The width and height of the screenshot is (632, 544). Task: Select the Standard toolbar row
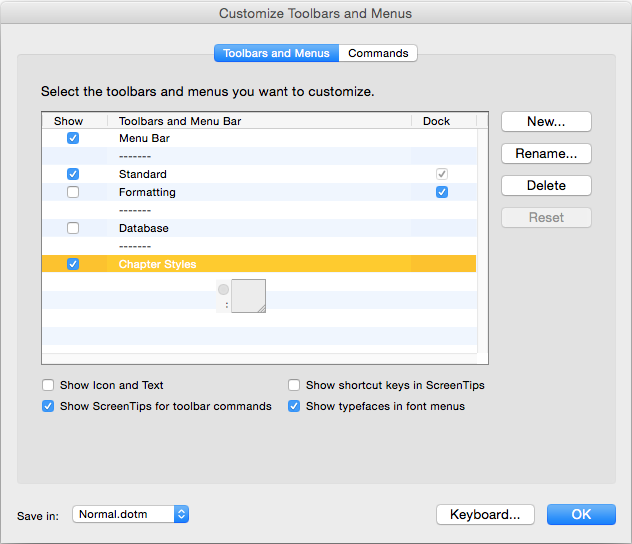click(259, 174)
